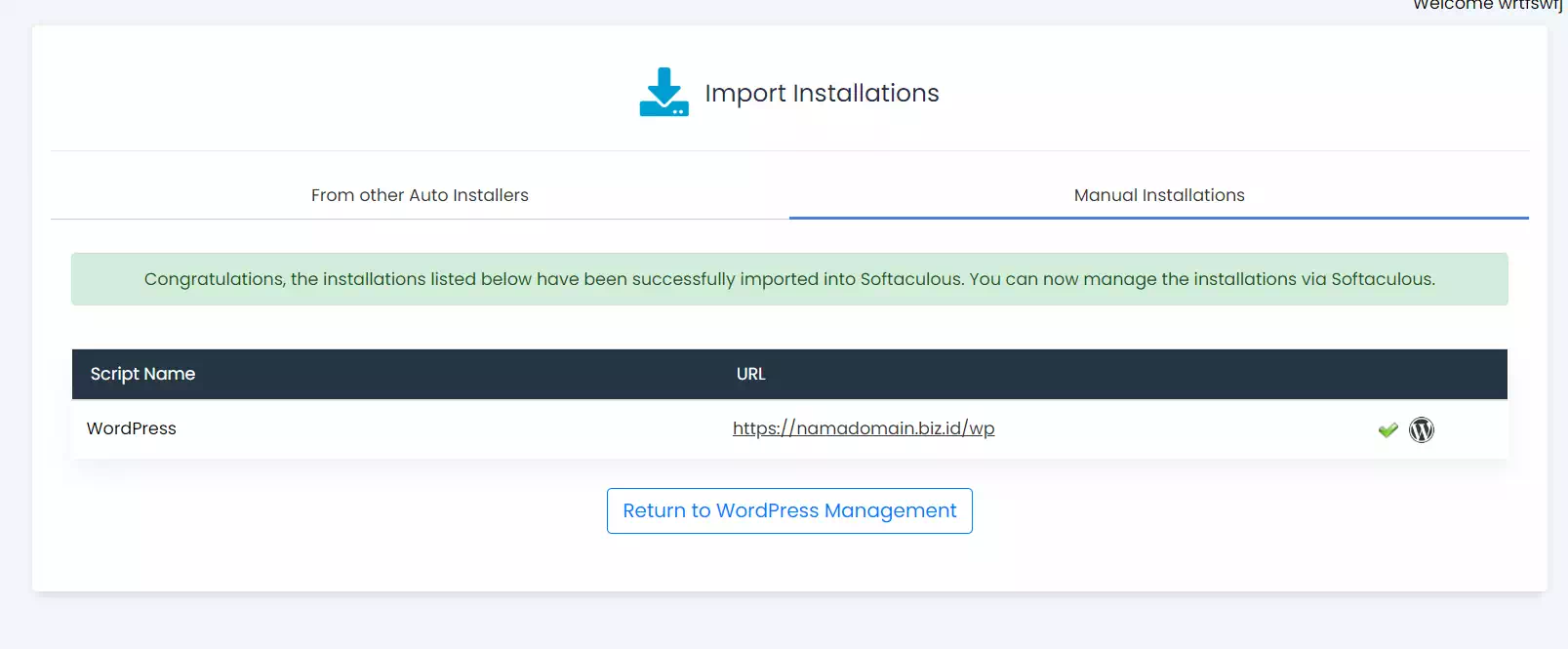Click Return to WordPress Management button
This screenshot has width=1568, height=649.
click(789, 510)
